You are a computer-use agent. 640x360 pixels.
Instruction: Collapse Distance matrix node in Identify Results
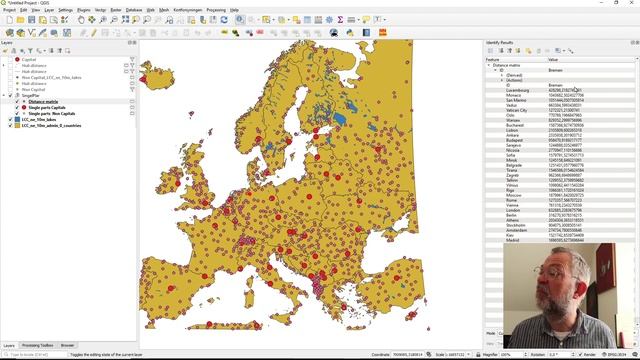coord(489,65)
